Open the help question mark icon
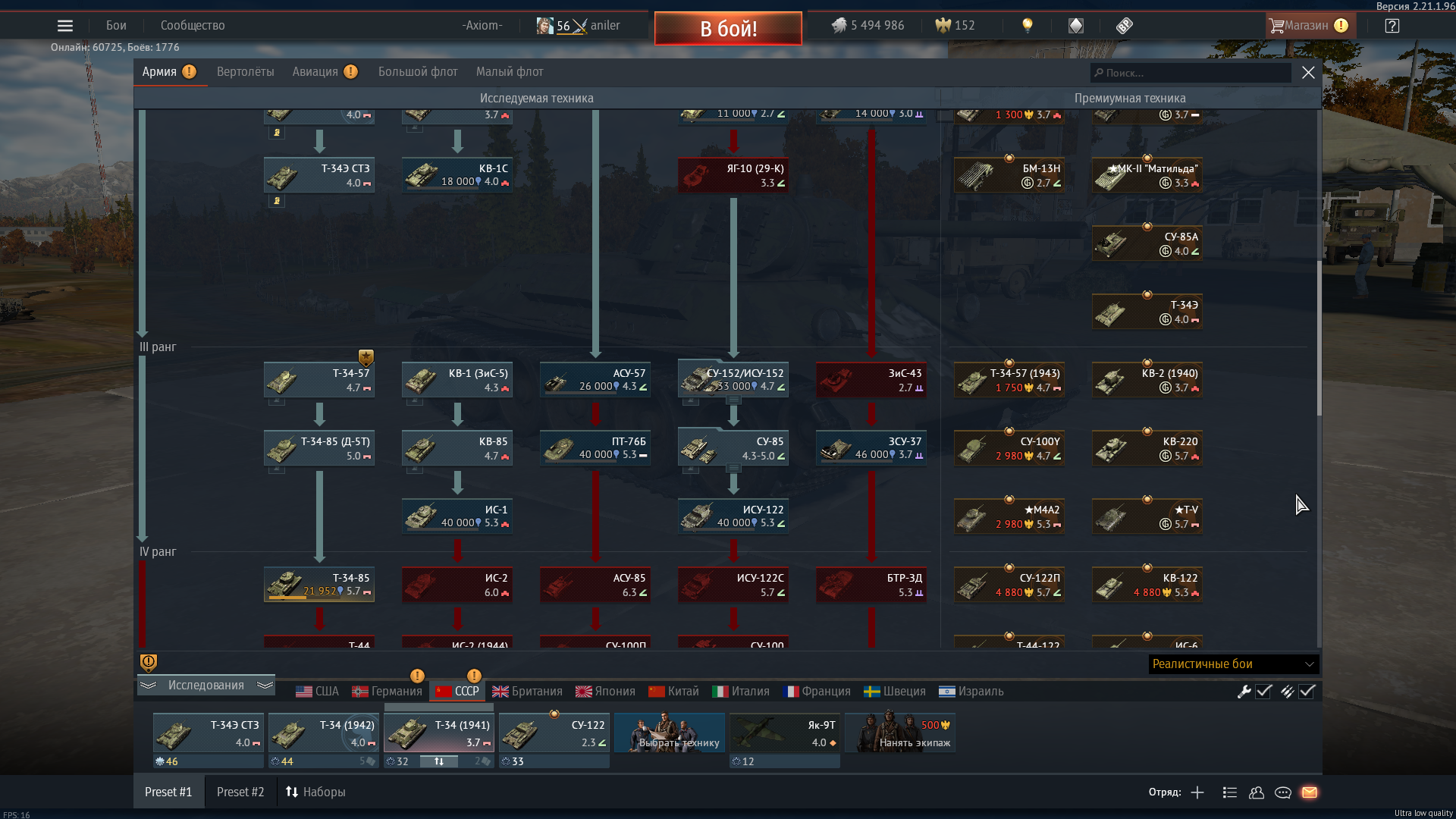Viewport: 1456px width, 819px height. coord(1392,26)
